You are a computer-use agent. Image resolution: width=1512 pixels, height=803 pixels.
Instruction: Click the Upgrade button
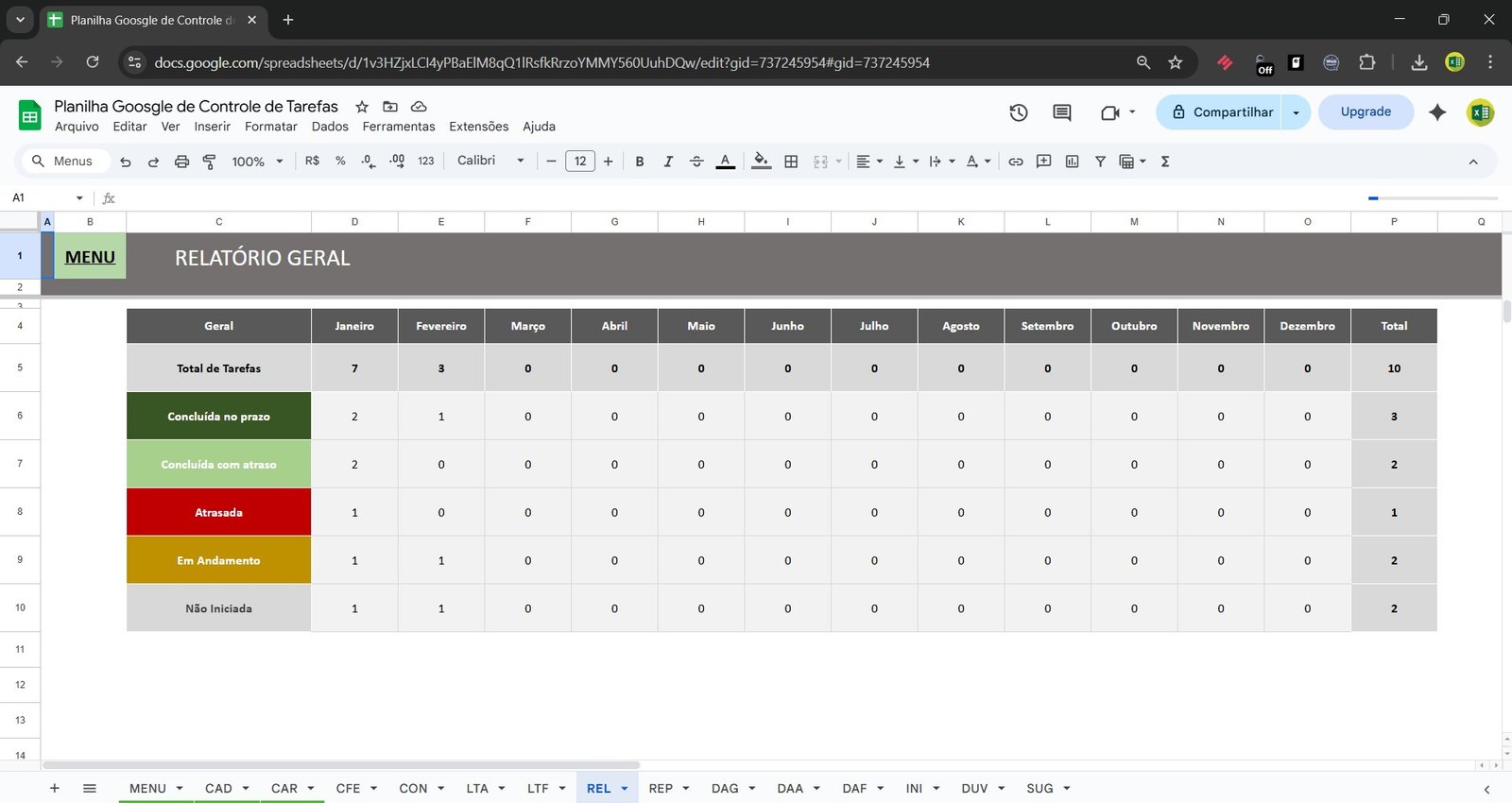pyautogui.click(x=1366, y=111)
